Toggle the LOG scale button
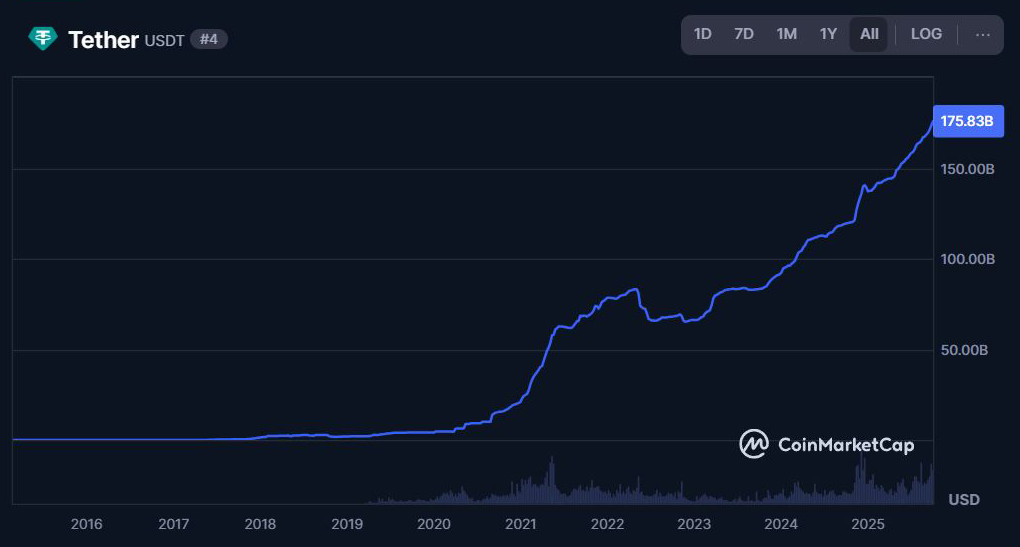Viewport: 1020px width, 547px height. [x=926, y=34]
